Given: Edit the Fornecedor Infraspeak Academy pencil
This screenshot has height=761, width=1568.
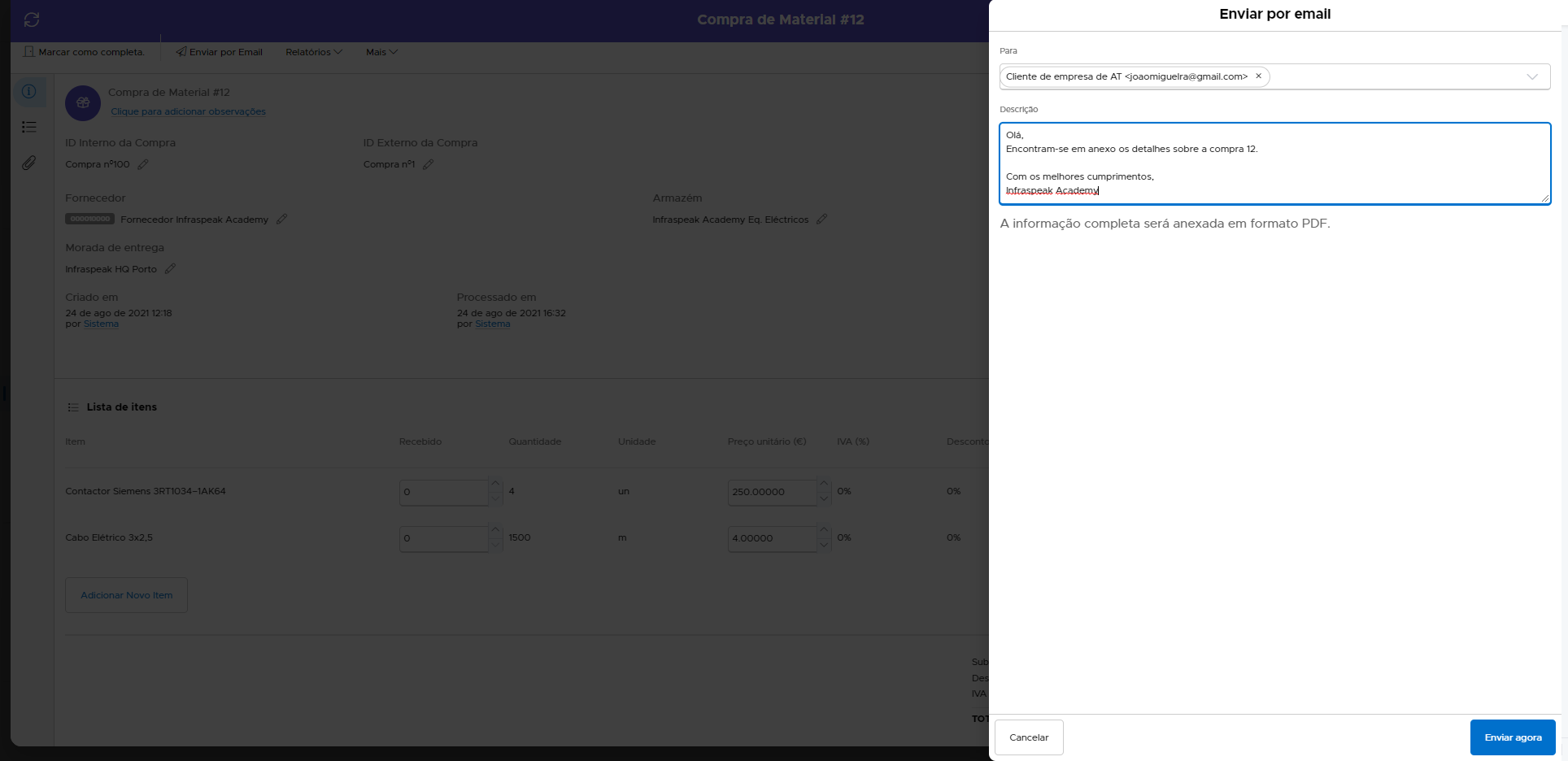Looking at the screenshot, I should tap(282, 220).
